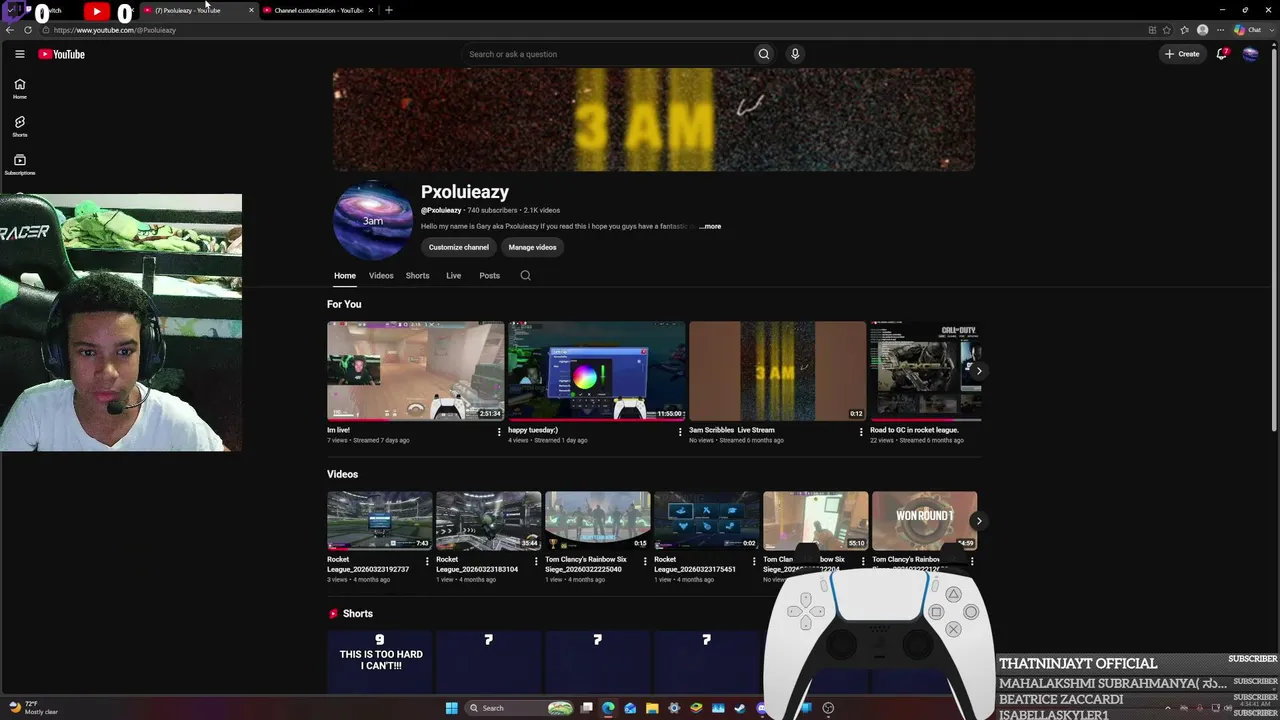Search within the channel using magnifier icon
The image size is (1280, 720).
[525, 276]
